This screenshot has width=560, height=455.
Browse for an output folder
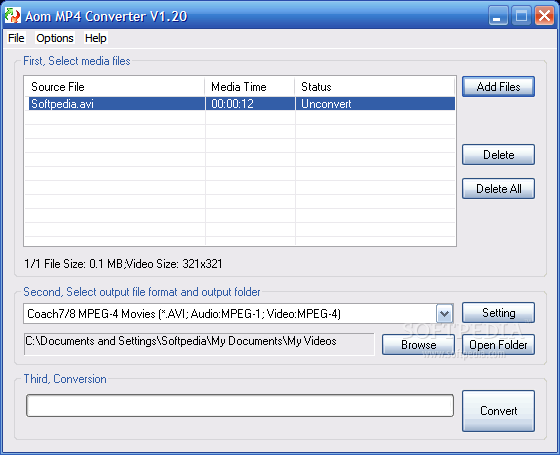[x=418, y=345]
